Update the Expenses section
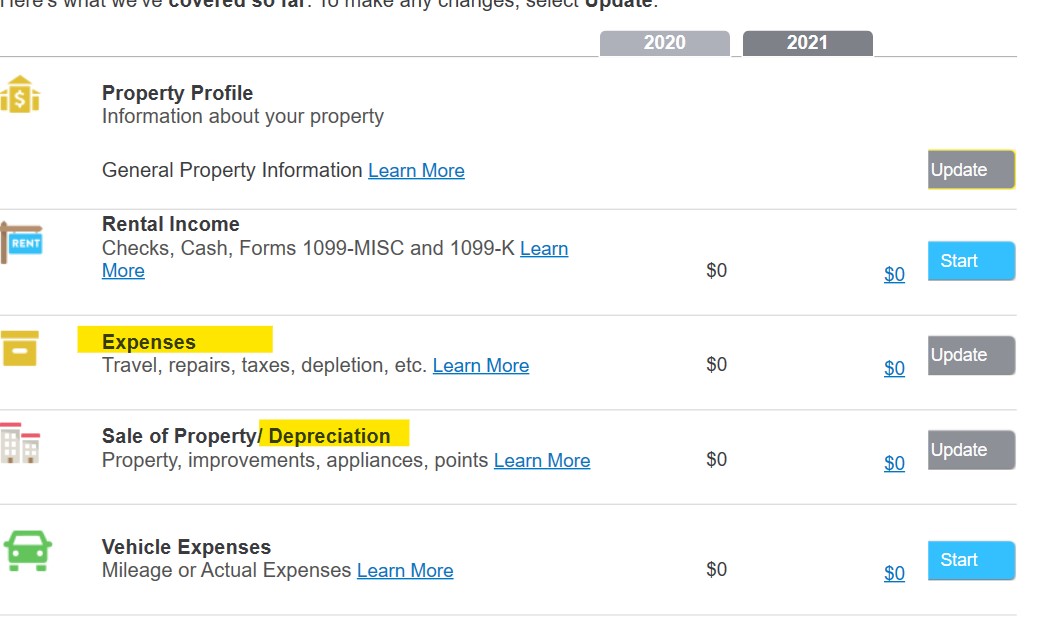Screen dimensions: 1051x636 (971, 355)
